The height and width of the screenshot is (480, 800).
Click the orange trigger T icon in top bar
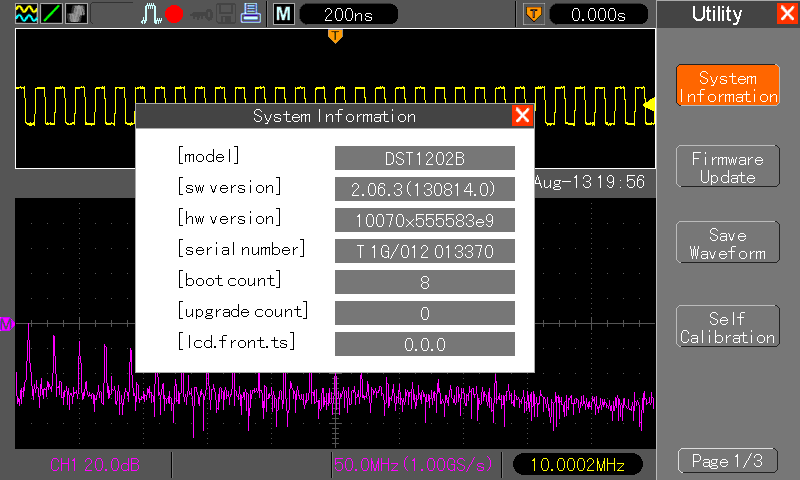[534, 14]
